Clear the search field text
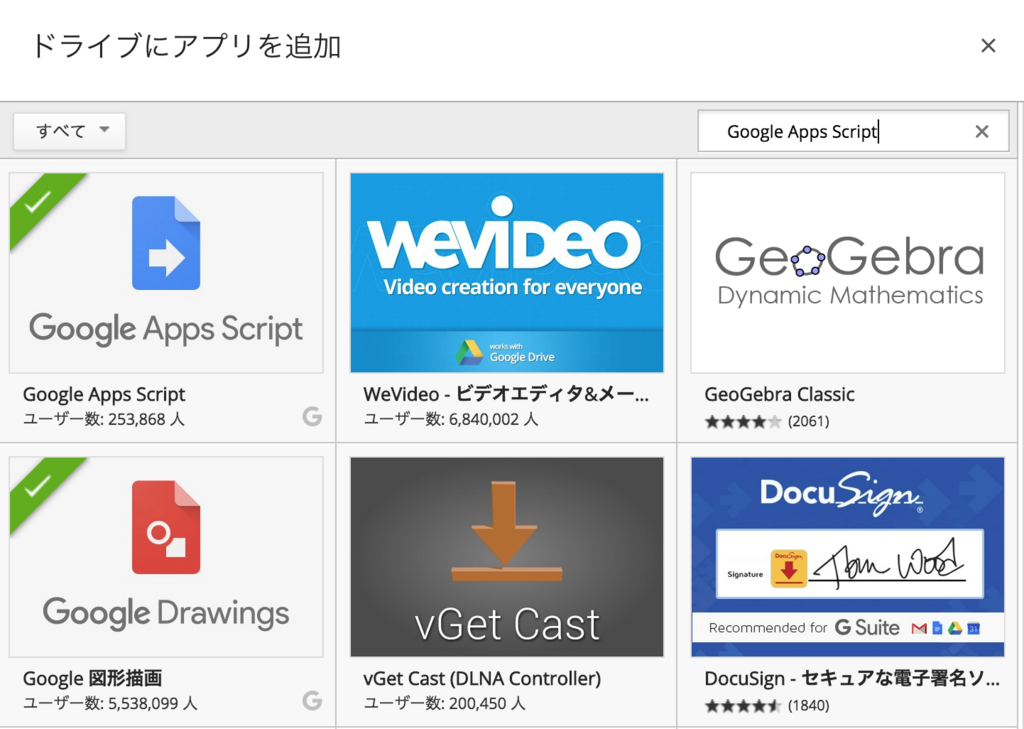1024x729 pixels. point(982,131)
